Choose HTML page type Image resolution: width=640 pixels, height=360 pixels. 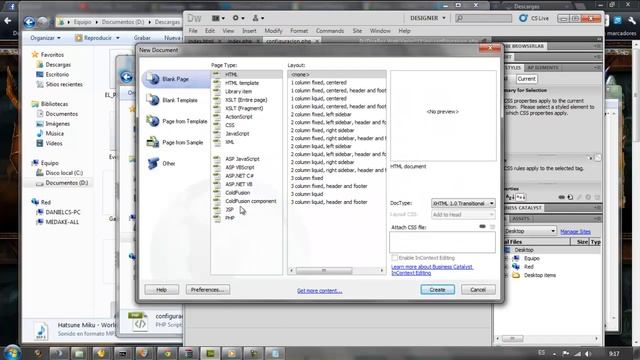231,74
